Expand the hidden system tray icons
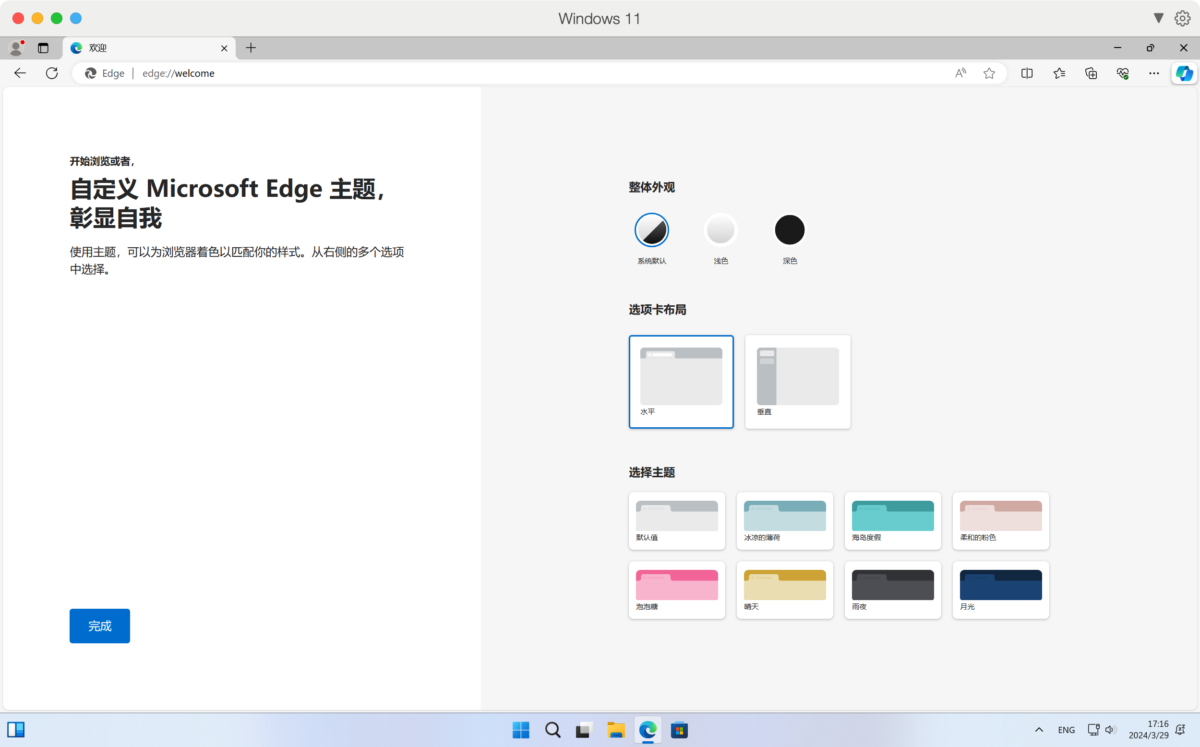Image resolution: width=1200 pixels, height=747 pixels. pos(1038,730)
